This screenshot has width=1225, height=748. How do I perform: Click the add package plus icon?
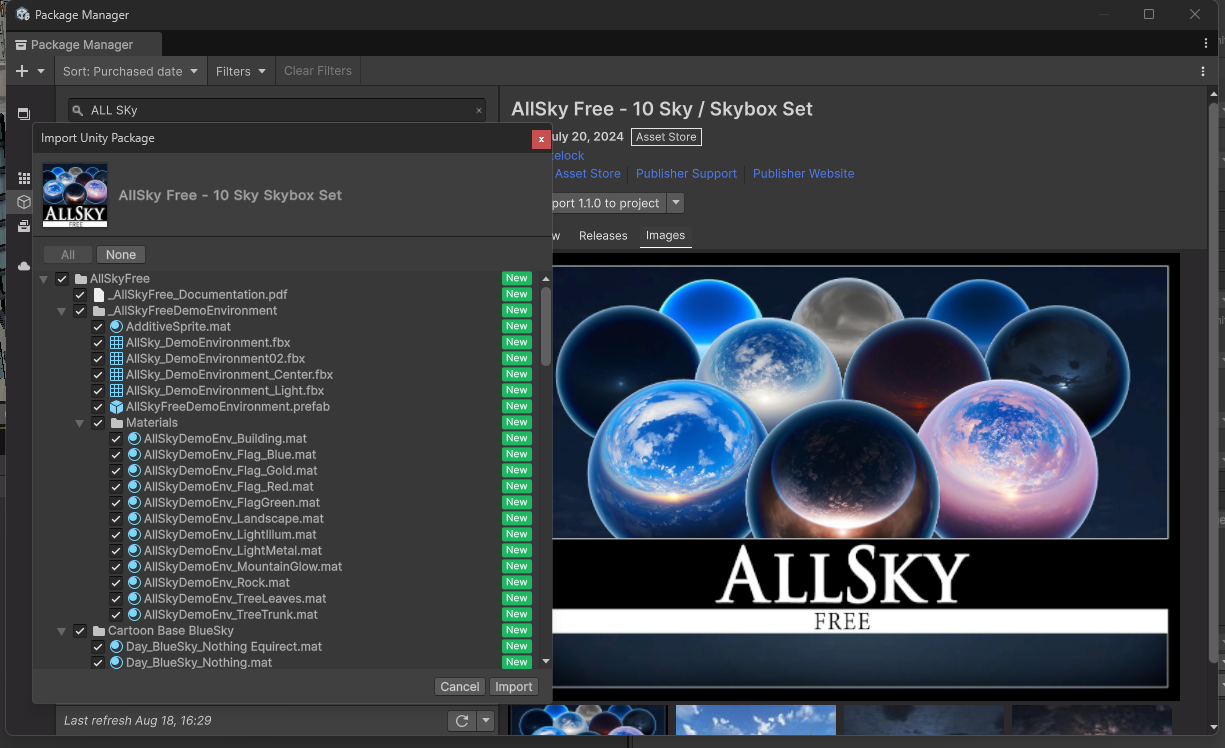tap(22, 71)
